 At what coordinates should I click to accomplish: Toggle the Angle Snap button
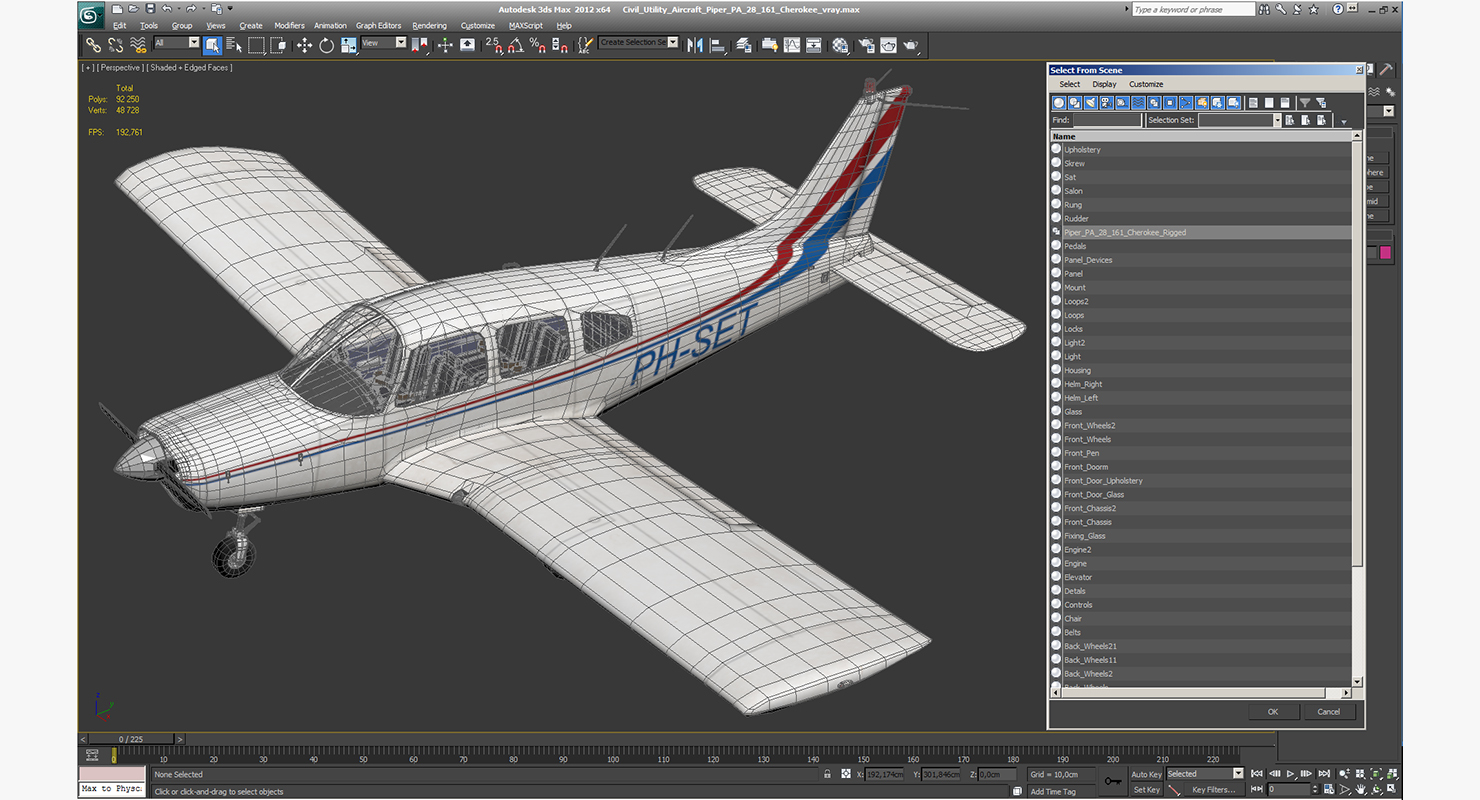515,45
